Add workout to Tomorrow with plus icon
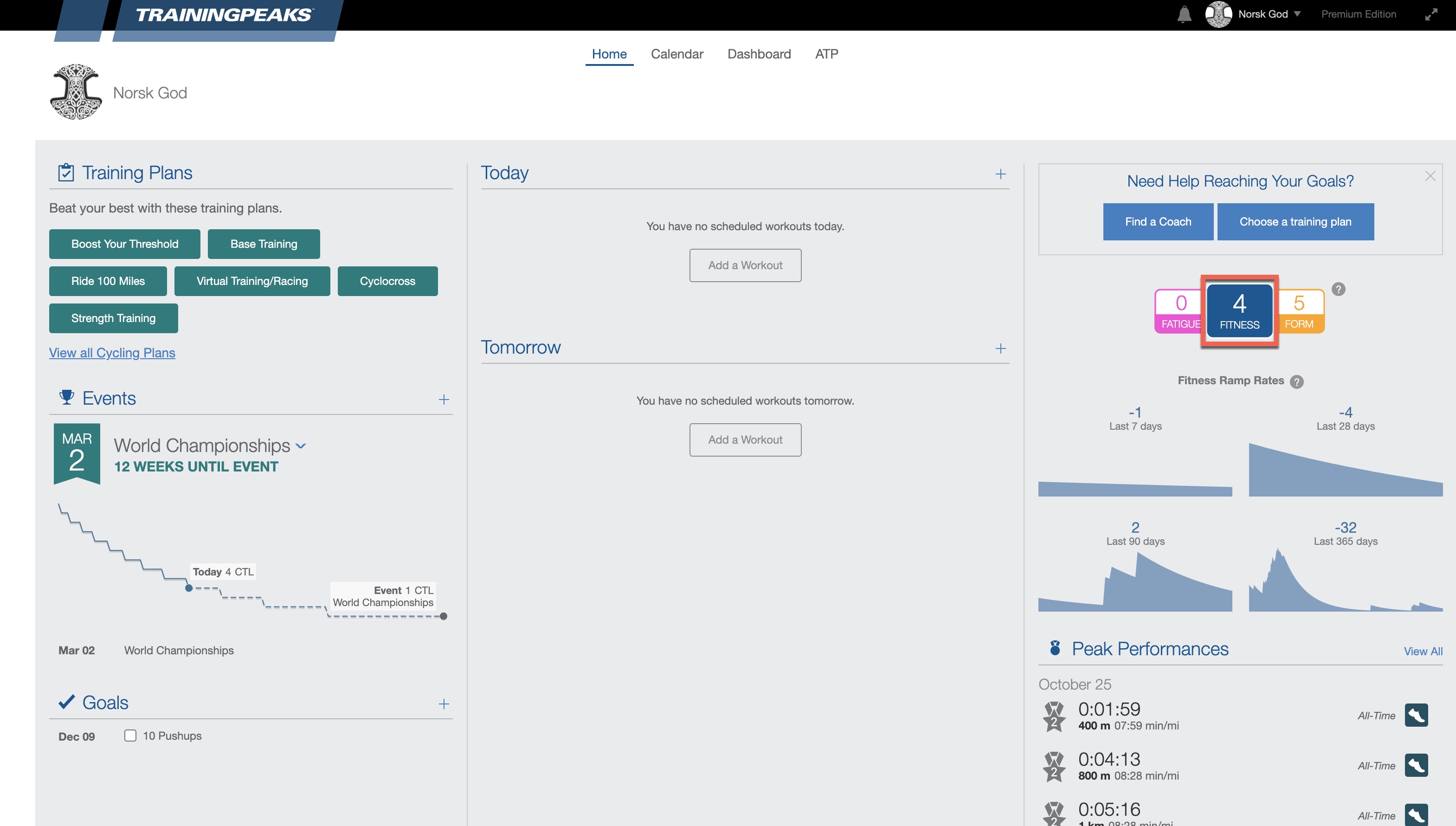This screenshot has height=826, width=1456. (1000, 348)
